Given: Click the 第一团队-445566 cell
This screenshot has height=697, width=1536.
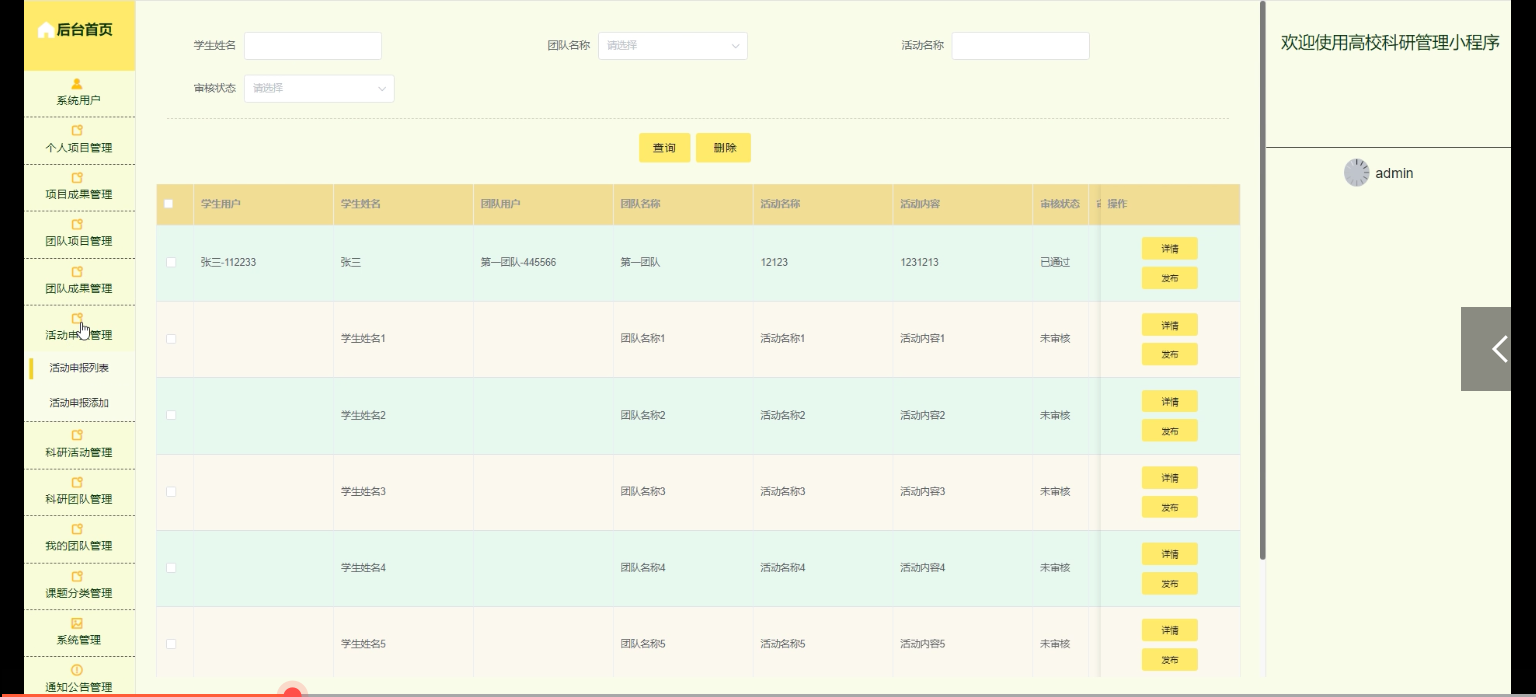Looking at the screenshot, I should pos(518,263).
